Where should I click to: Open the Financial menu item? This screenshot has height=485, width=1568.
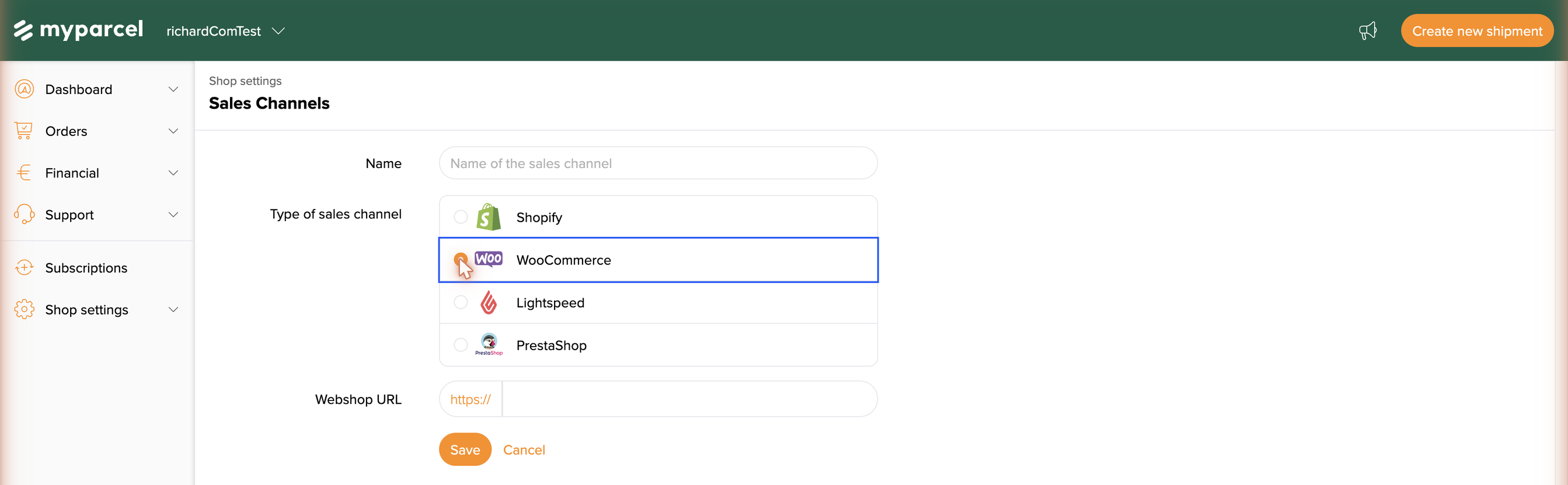(x=97, y=173)
